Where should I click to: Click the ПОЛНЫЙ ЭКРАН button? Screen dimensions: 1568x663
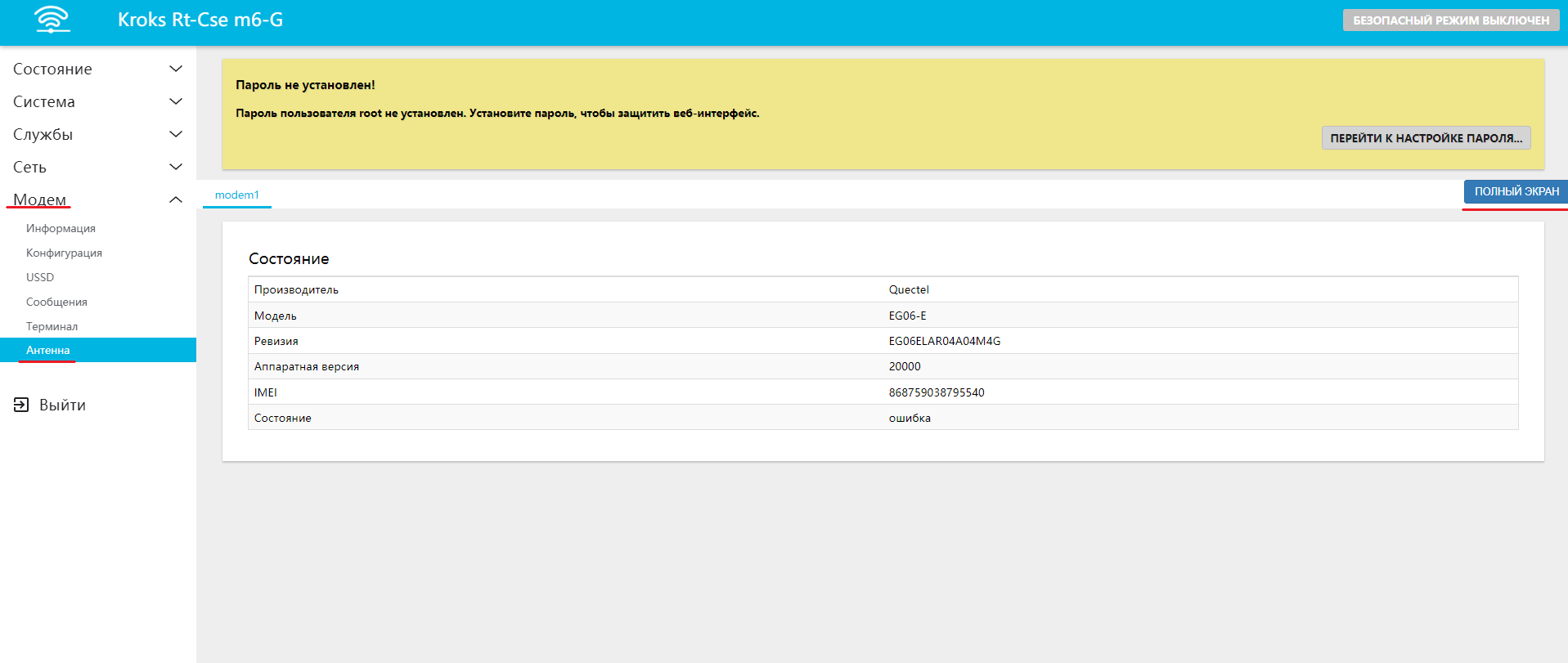(x=1516, y=191)
